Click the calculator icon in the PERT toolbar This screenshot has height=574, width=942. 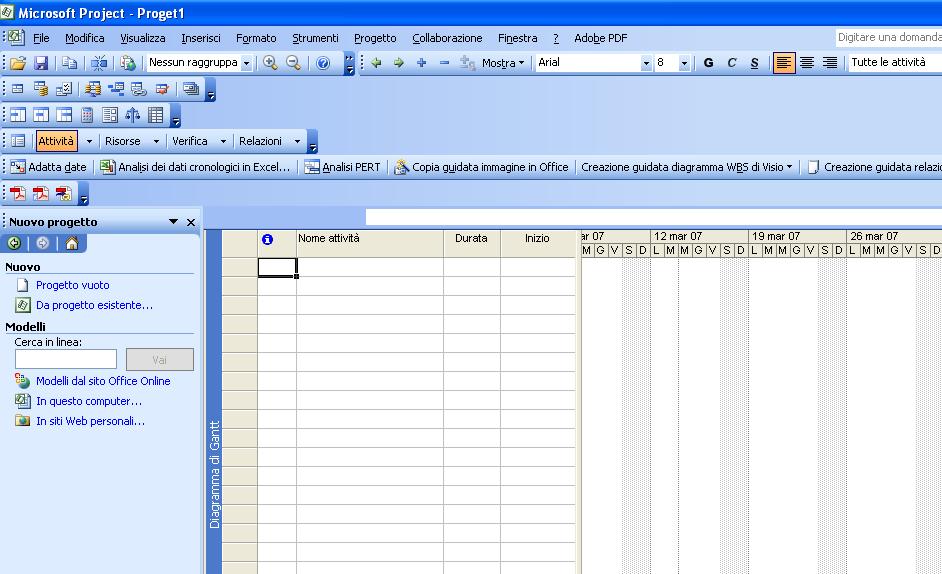pos(87,115)
